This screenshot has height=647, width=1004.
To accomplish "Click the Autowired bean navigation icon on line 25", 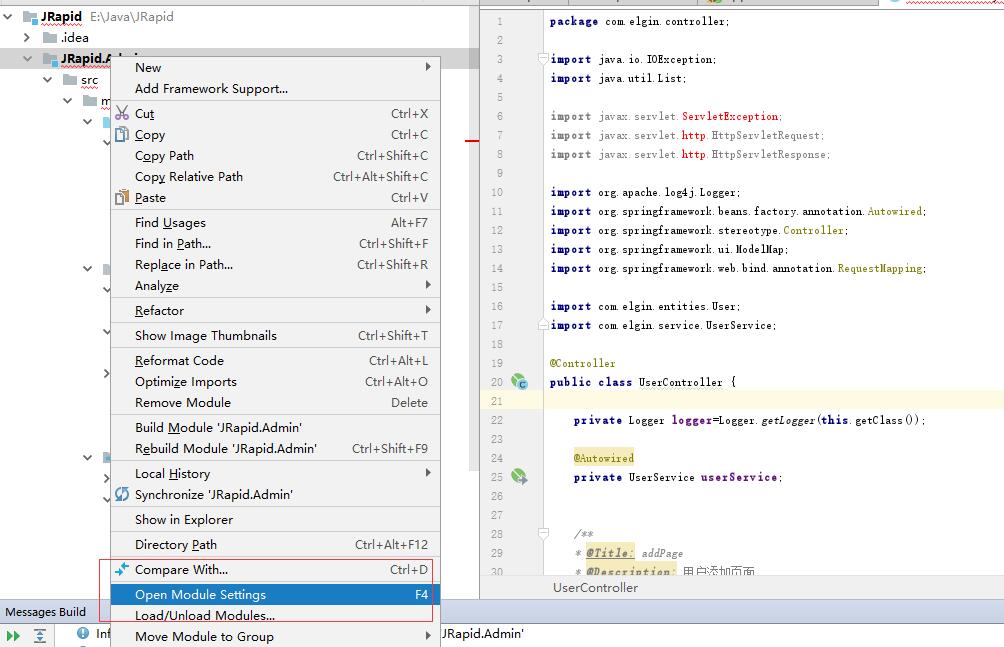I will [519, 477].
